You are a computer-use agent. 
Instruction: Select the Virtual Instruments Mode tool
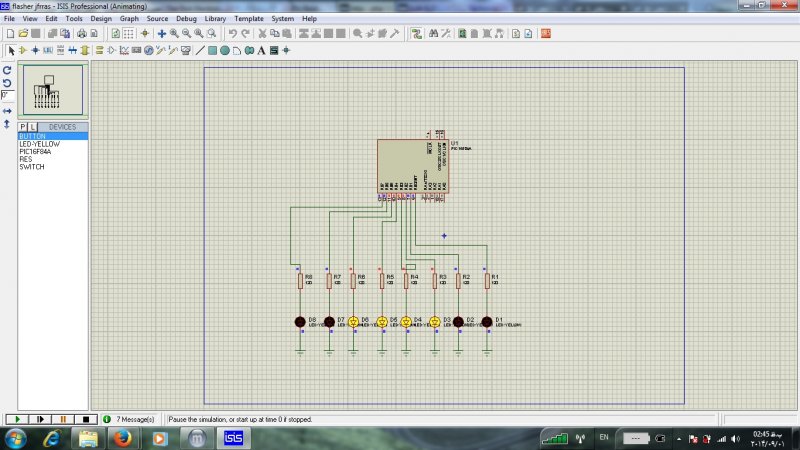coord(186,51)
